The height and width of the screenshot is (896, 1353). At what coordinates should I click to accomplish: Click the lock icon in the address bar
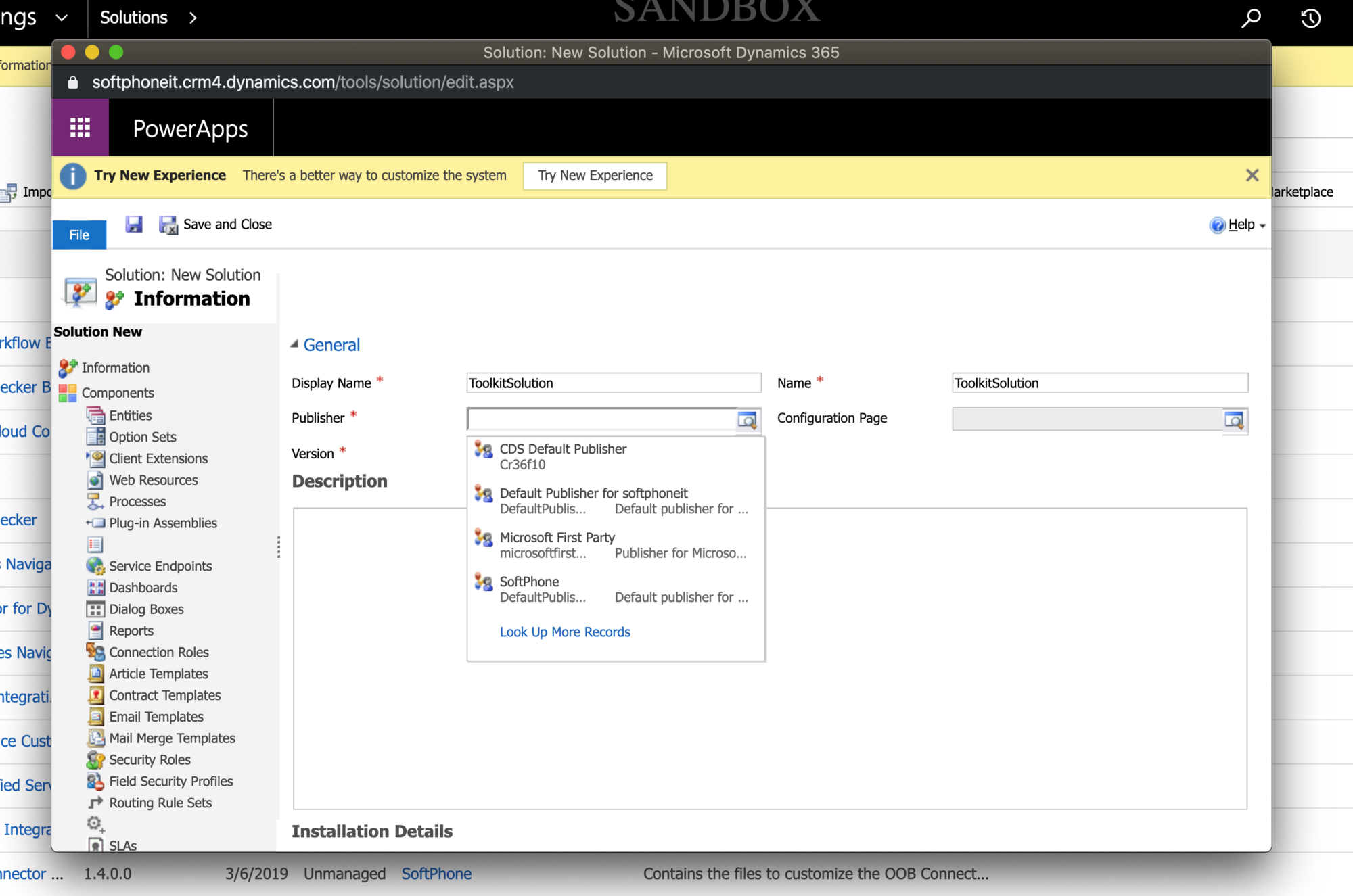[73, 82]
